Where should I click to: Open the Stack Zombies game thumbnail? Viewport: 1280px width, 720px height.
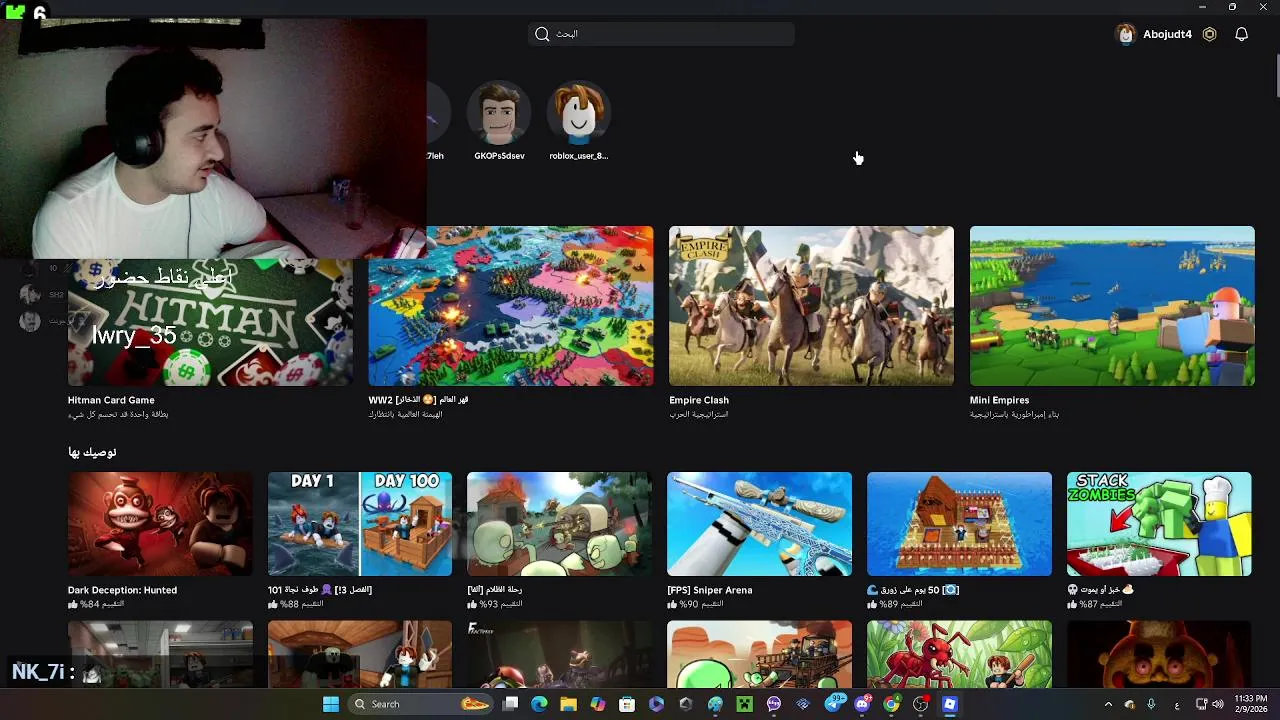[x=1159, y=524]
